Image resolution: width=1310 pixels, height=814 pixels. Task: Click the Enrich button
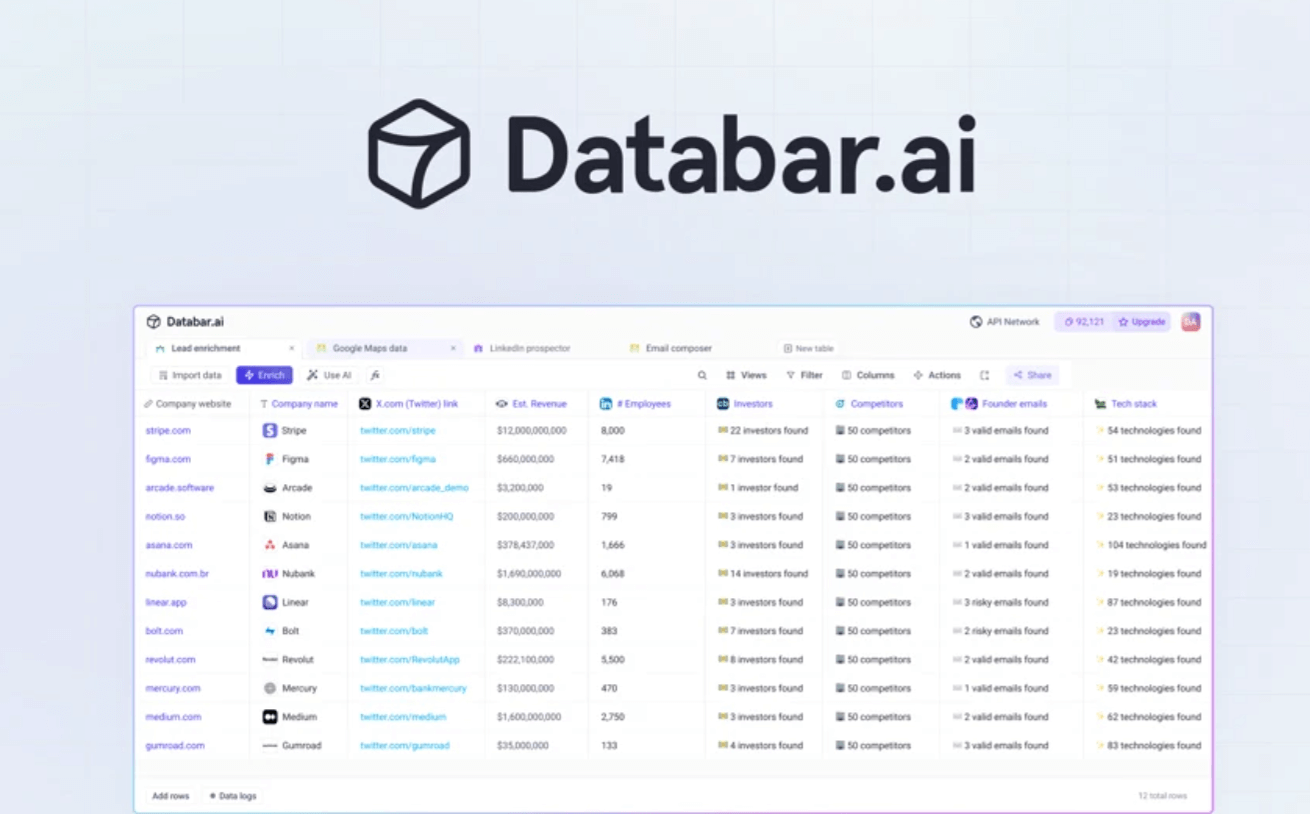point(264,375)
